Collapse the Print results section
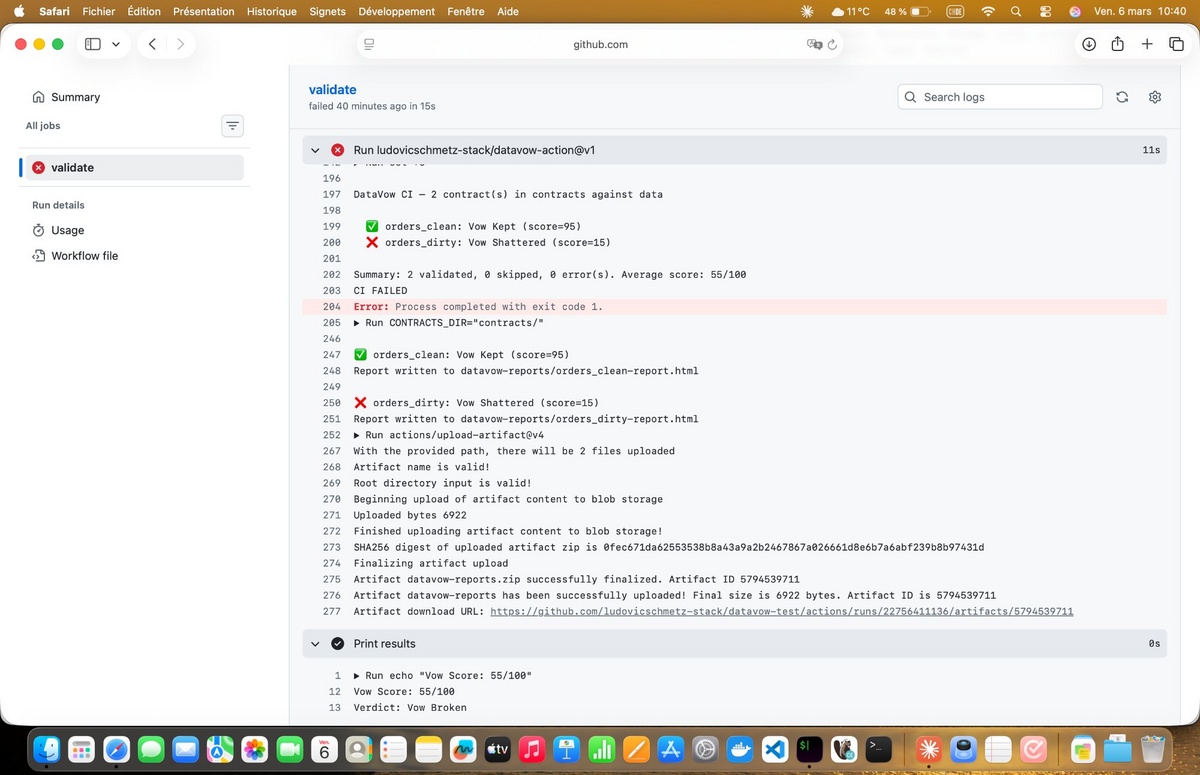This screenshot has height=775, width=1200. pyautogui.click(x=315, y=643)
